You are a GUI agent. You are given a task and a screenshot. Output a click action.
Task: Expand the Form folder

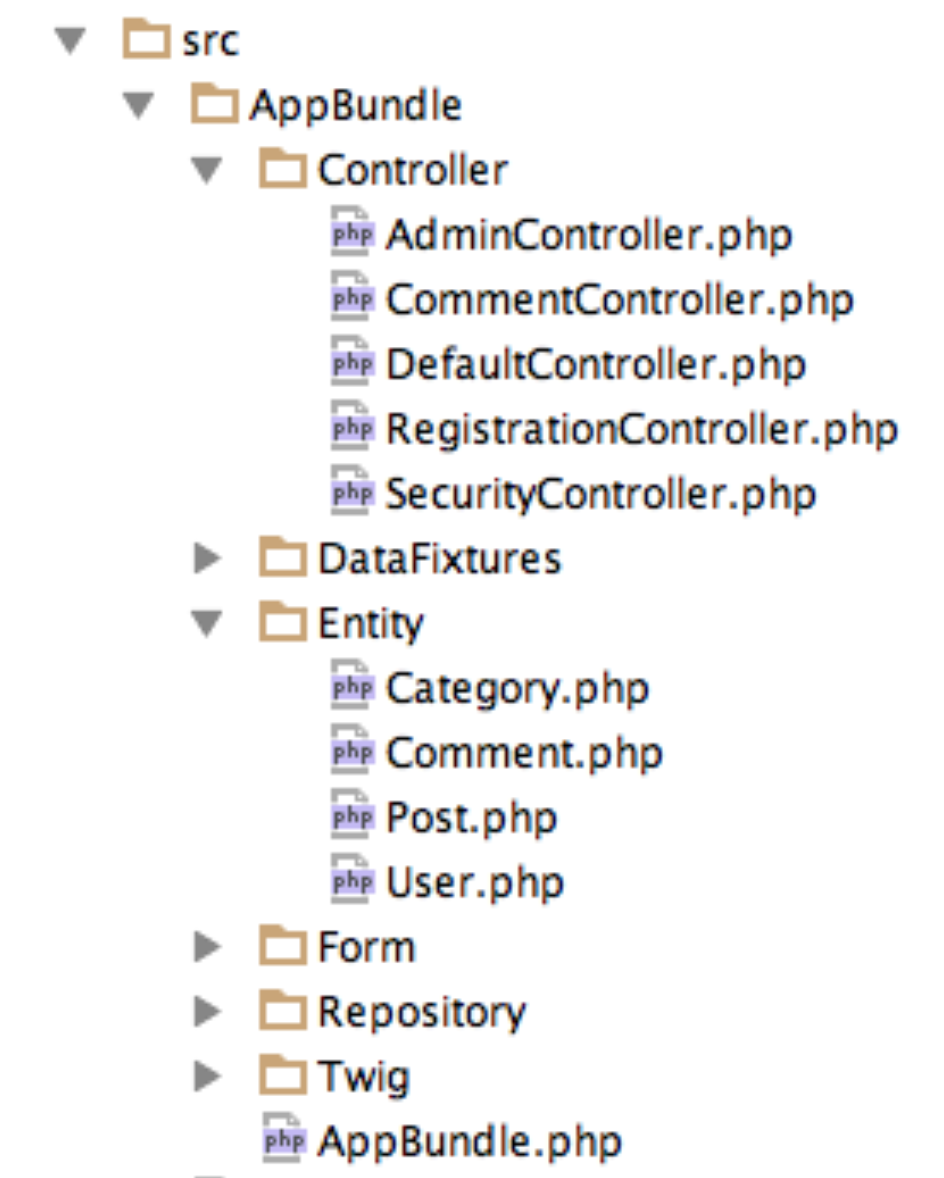pos(208,947)
